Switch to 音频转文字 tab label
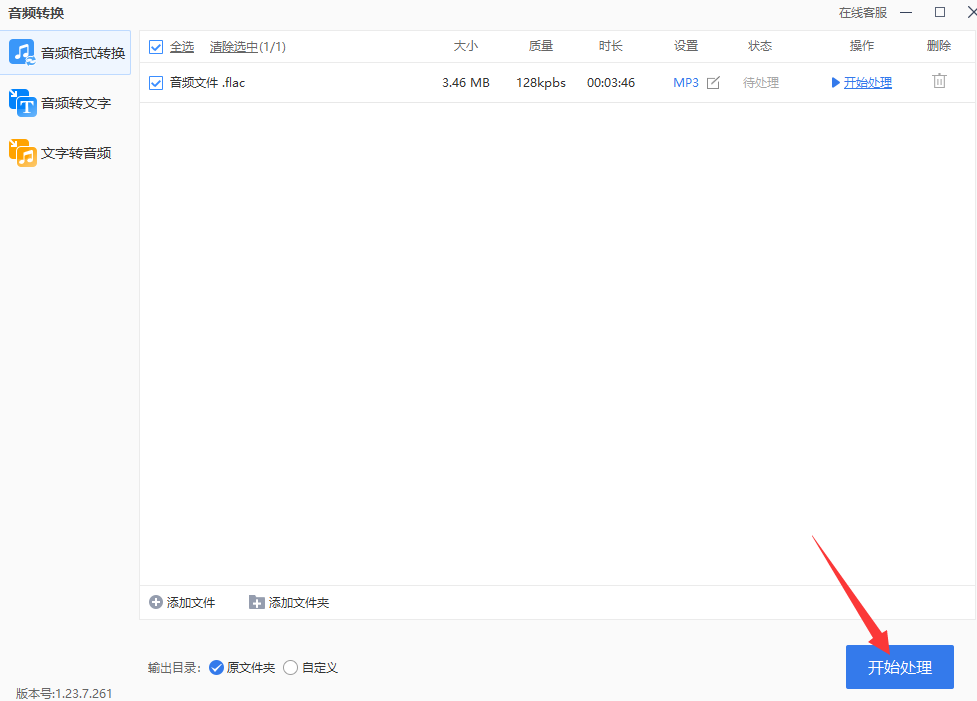The width and height of the screenshot is (977, 701). (76, 103)
